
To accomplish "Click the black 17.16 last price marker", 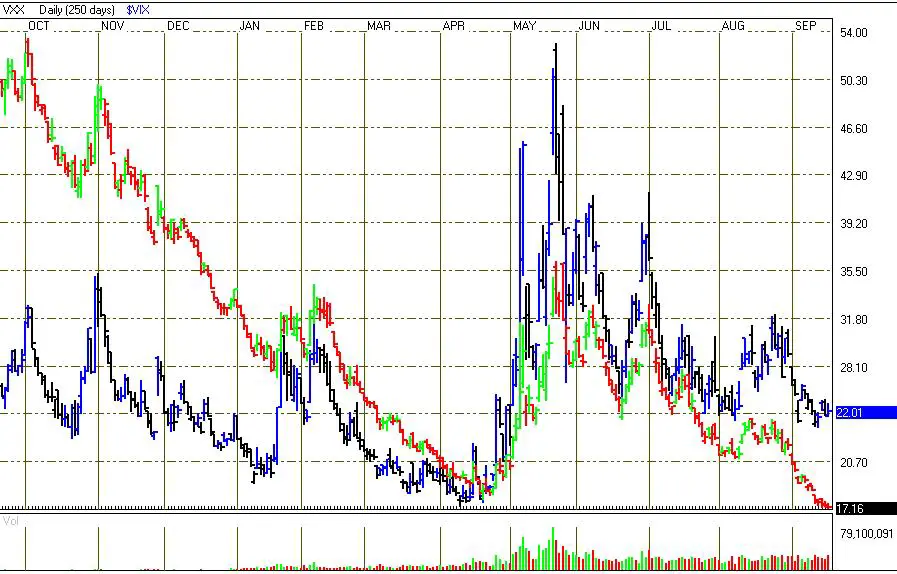I will pos(866,508).
